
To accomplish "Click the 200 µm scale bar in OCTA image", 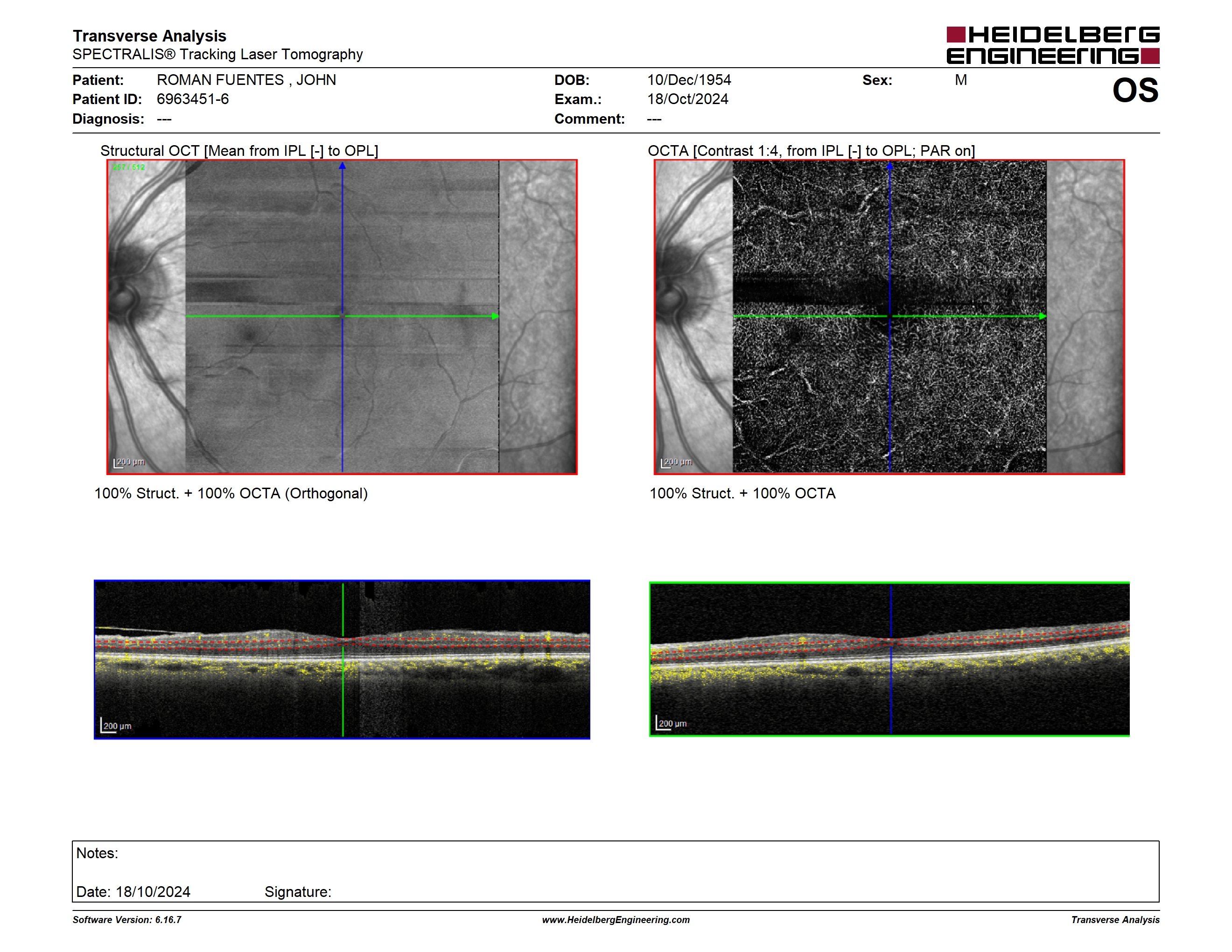I will (676, 462).
